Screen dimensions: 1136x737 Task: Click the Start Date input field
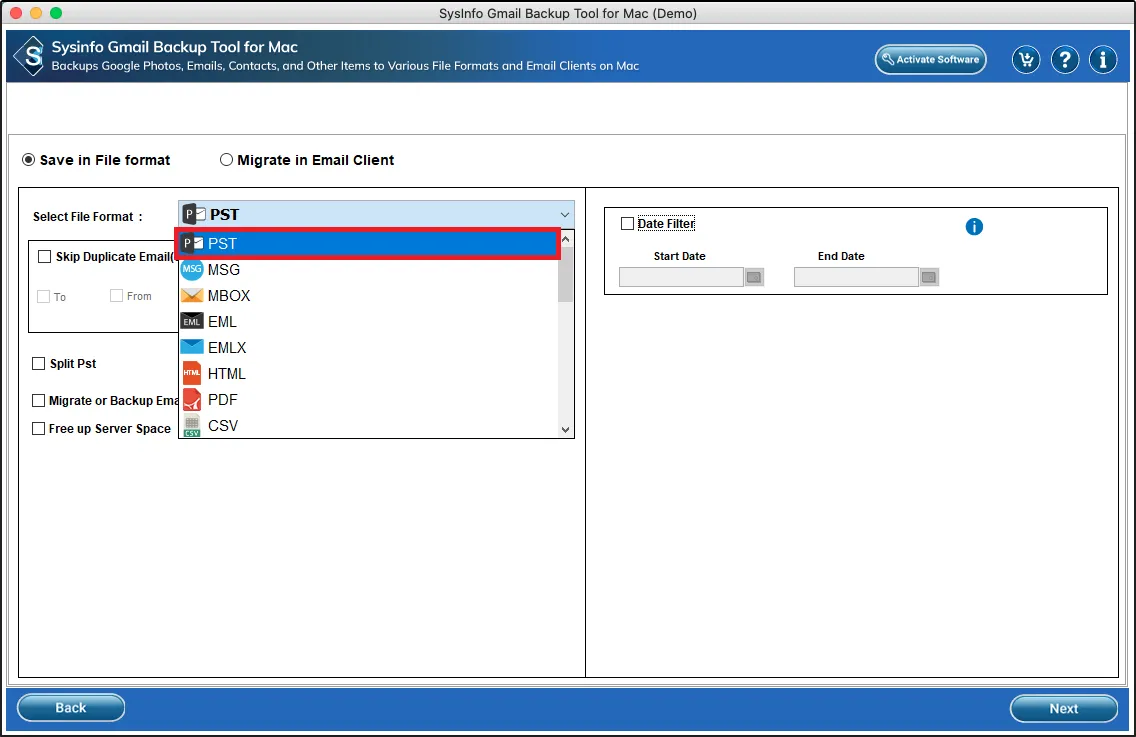681,277
